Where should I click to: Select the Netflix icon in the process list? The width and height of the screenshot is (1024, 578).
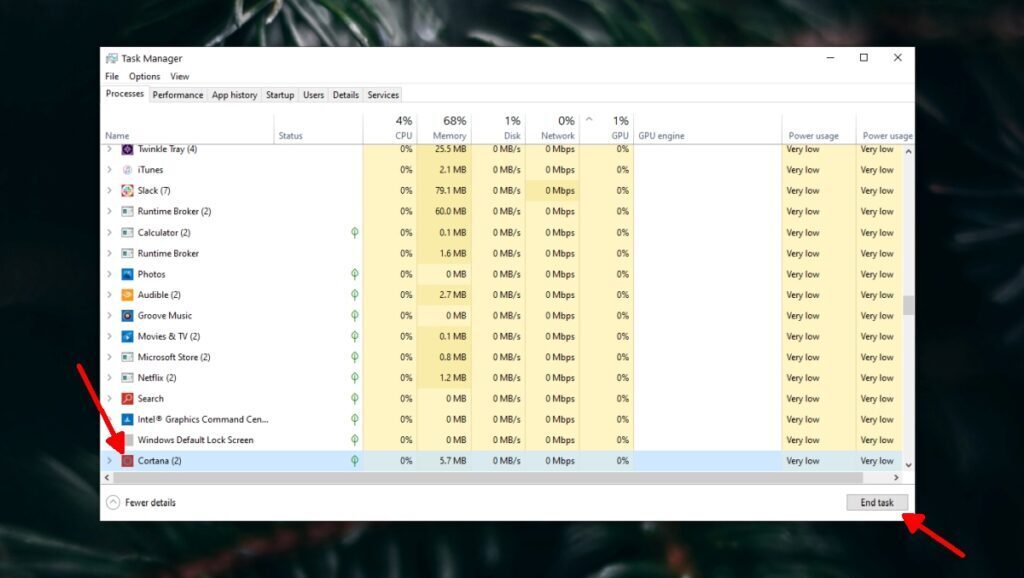point(128,378)
